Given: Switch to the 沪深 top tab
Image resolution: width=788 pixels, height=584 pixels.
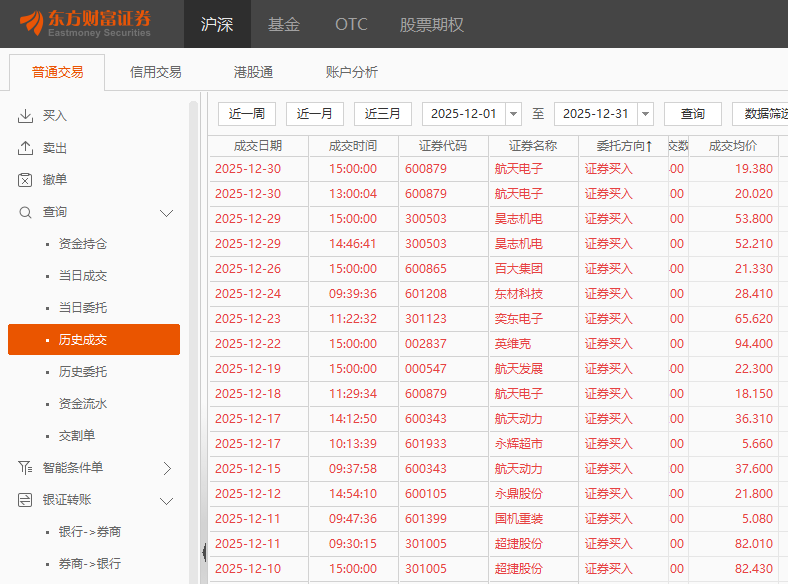Looking at the screenshot, I should 217,24.
